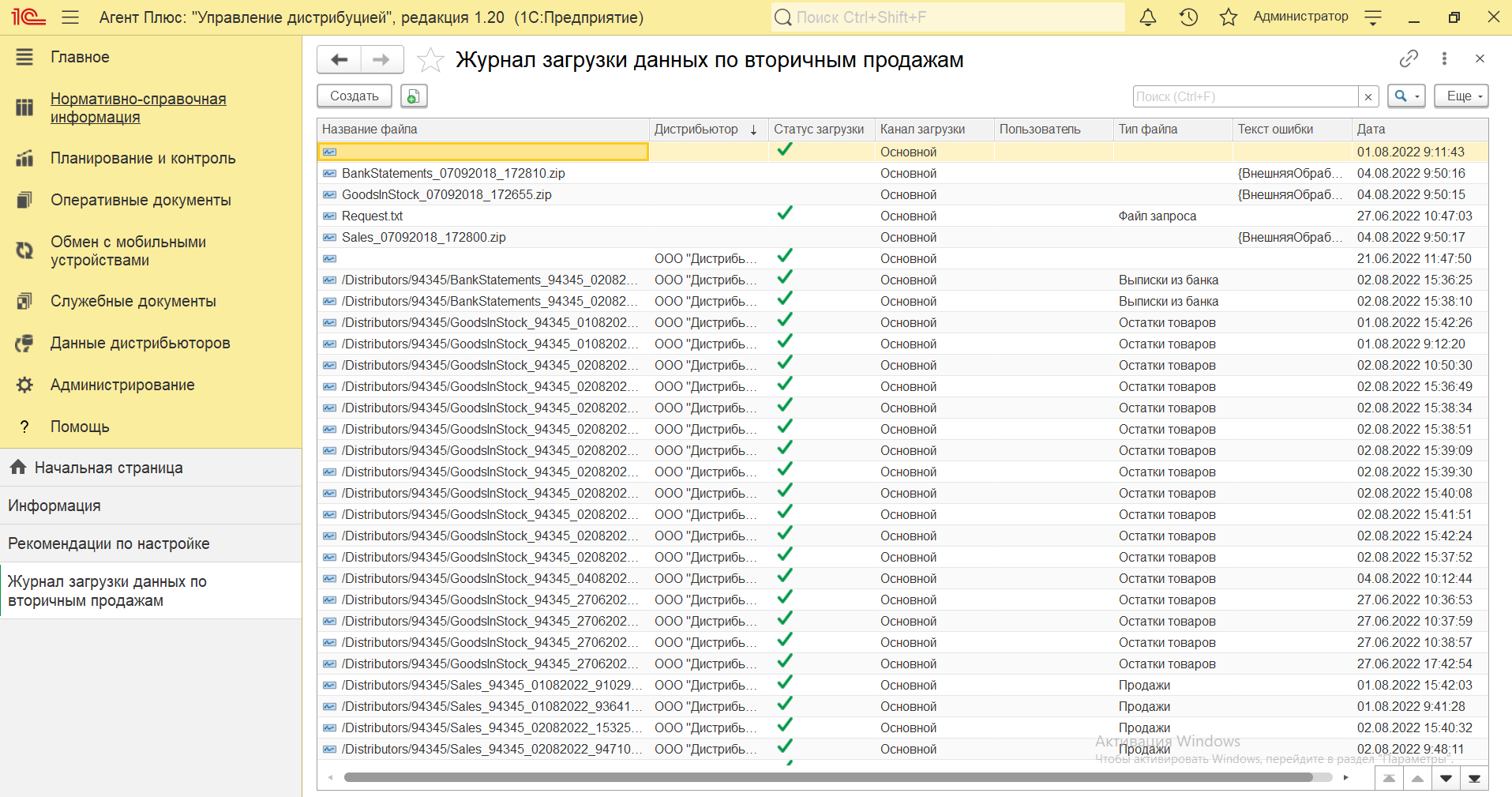
Task: Close the journal form with X
Action: coord(1480,58)
